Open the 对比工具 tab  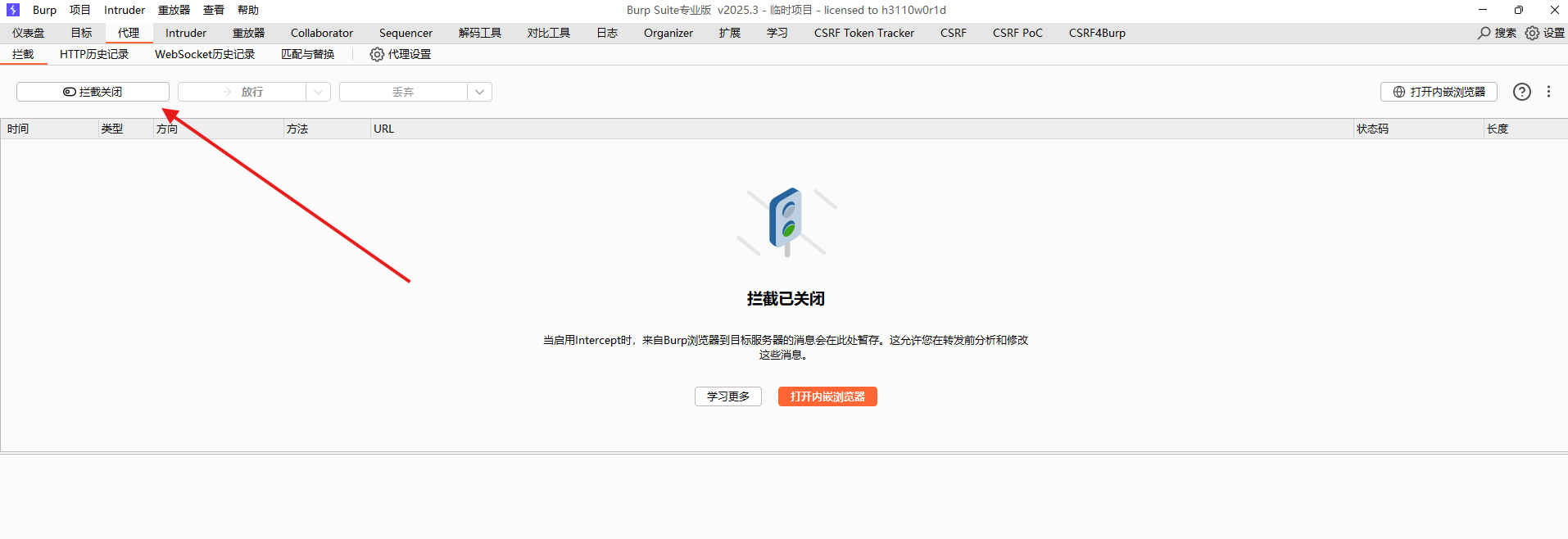click(x=549, y=33)
